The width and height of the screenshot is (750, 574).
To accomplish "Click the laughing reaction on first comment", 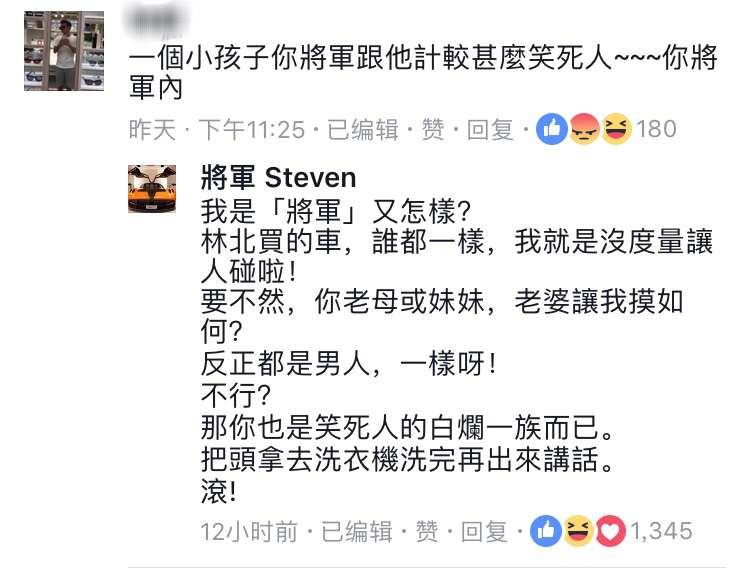I will [617, 129].
